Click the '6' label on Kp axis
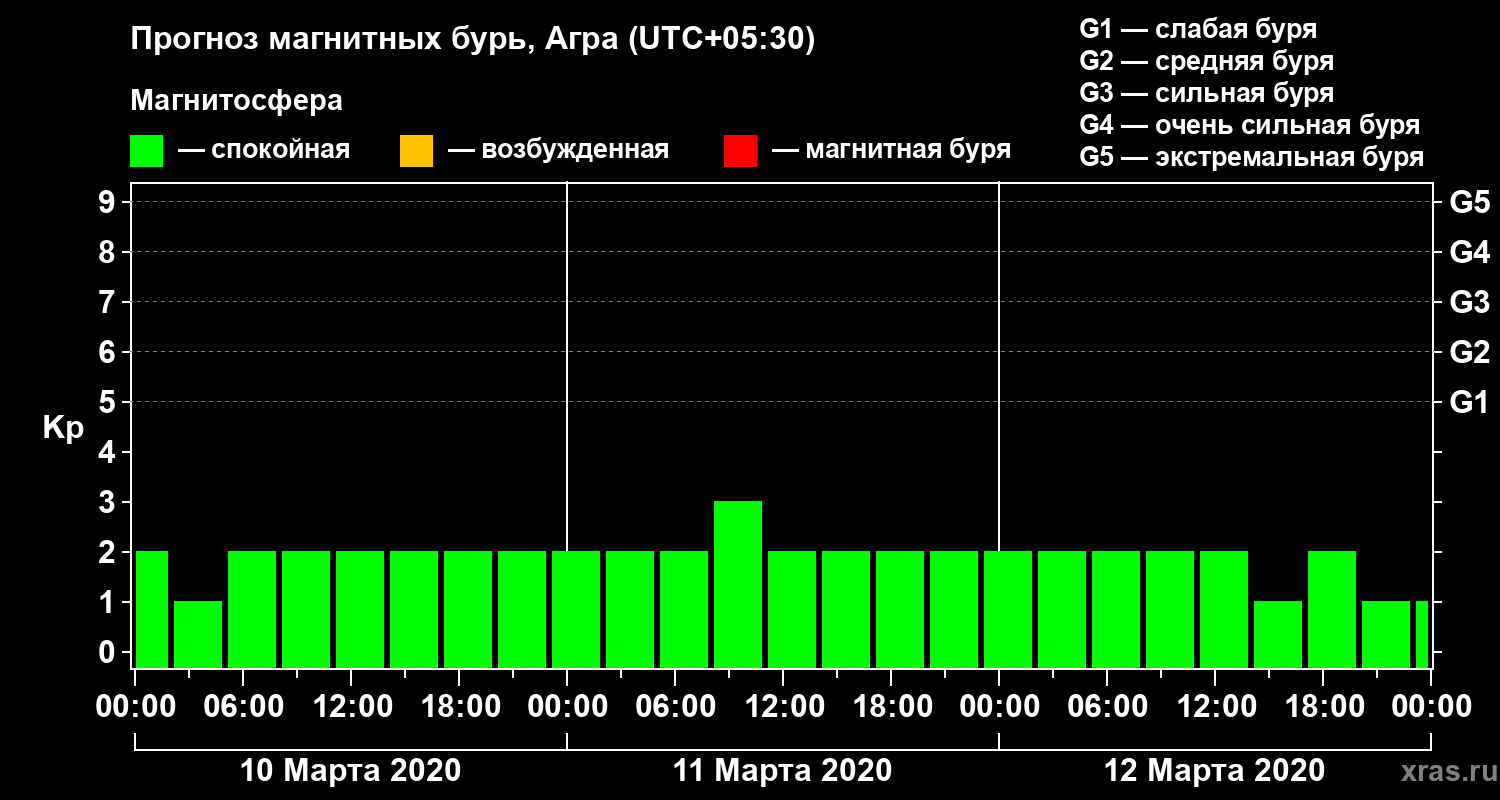The height and width of the screenshot is (800, 1500). [109, 352]
